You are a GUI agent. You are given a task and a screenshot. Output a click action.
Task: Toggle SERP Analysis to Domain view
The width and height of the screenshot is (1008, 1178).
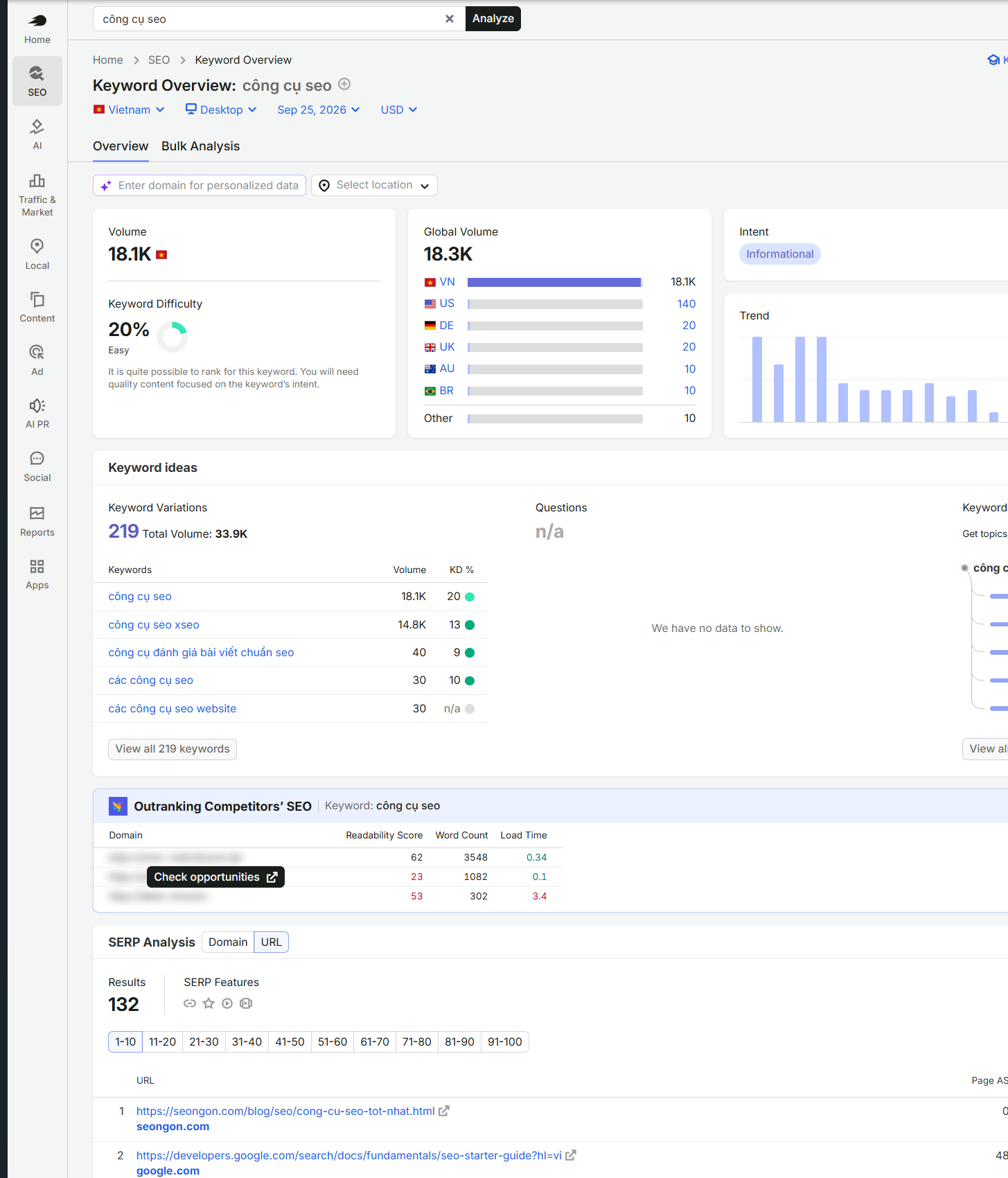(228, 942)
